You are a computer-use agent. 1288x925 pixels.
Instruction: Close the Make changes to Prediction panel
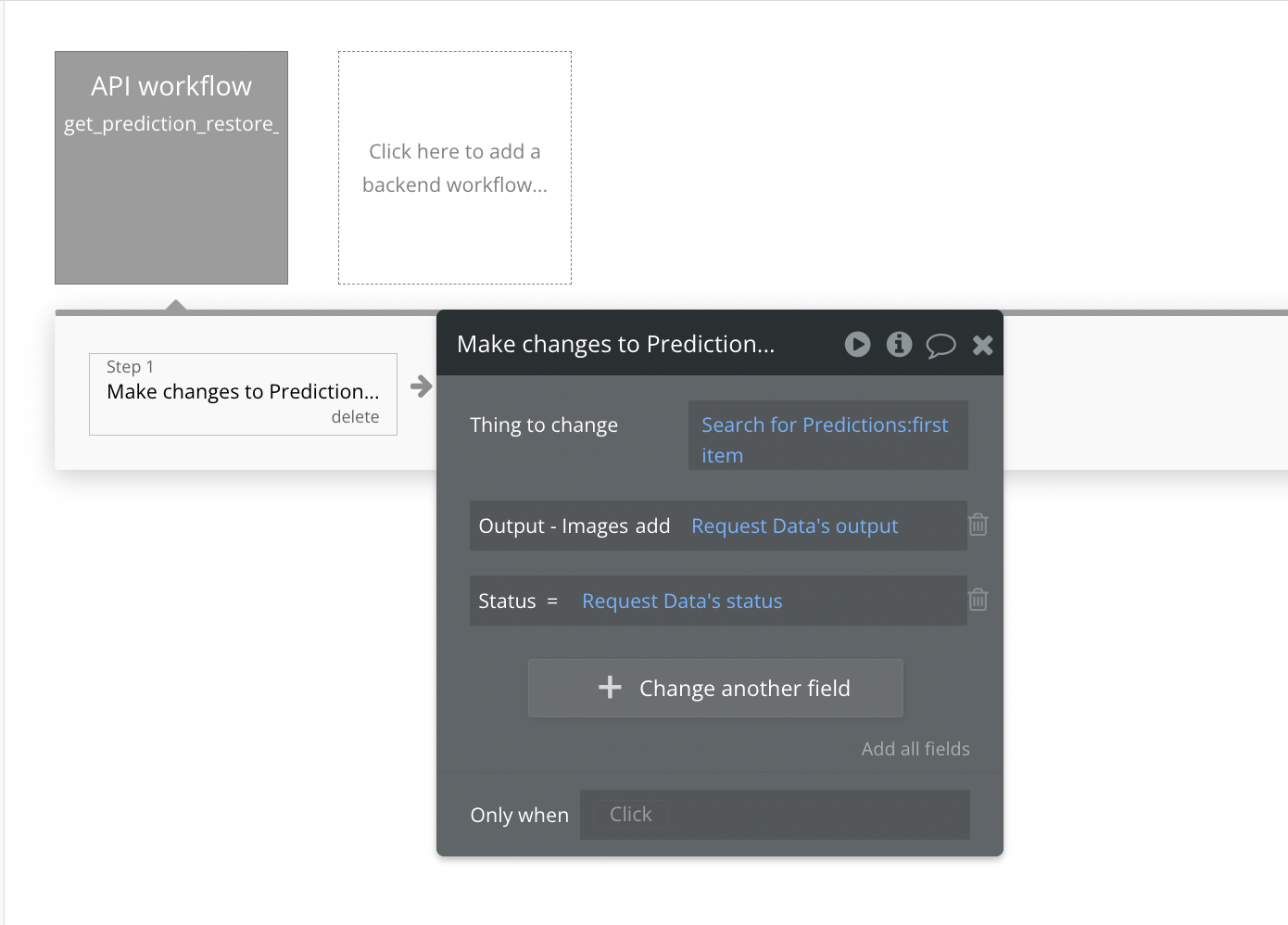tap(982, 346)
